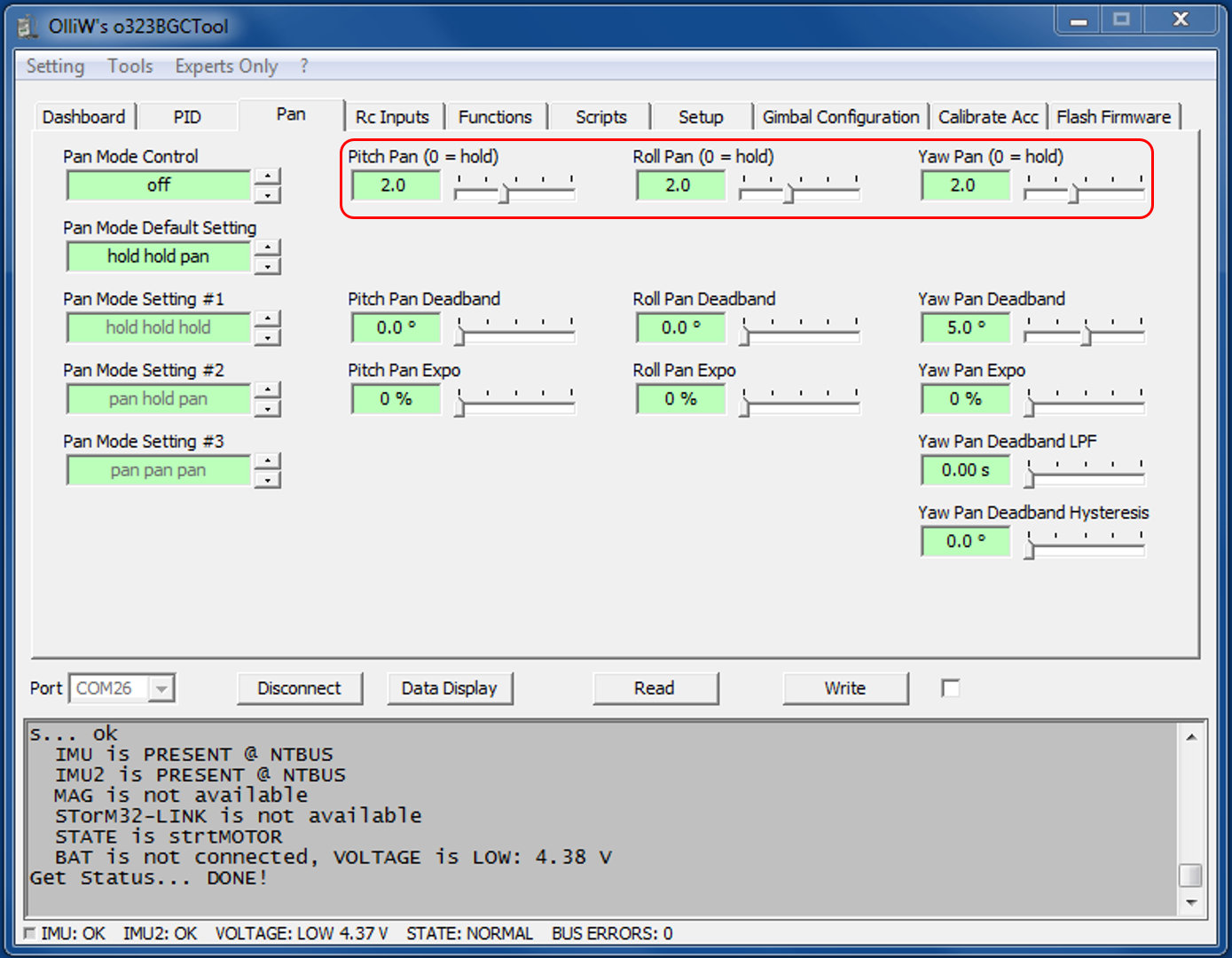Click the application icon in the title bar

click(28, 27)
